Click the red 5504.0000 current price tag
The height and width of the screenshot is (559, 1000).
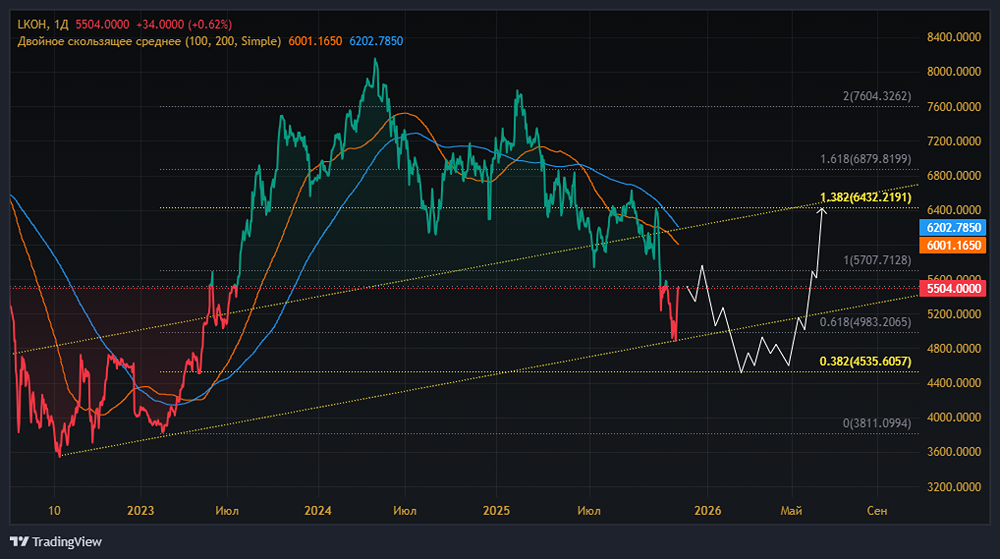coord(953,289)
